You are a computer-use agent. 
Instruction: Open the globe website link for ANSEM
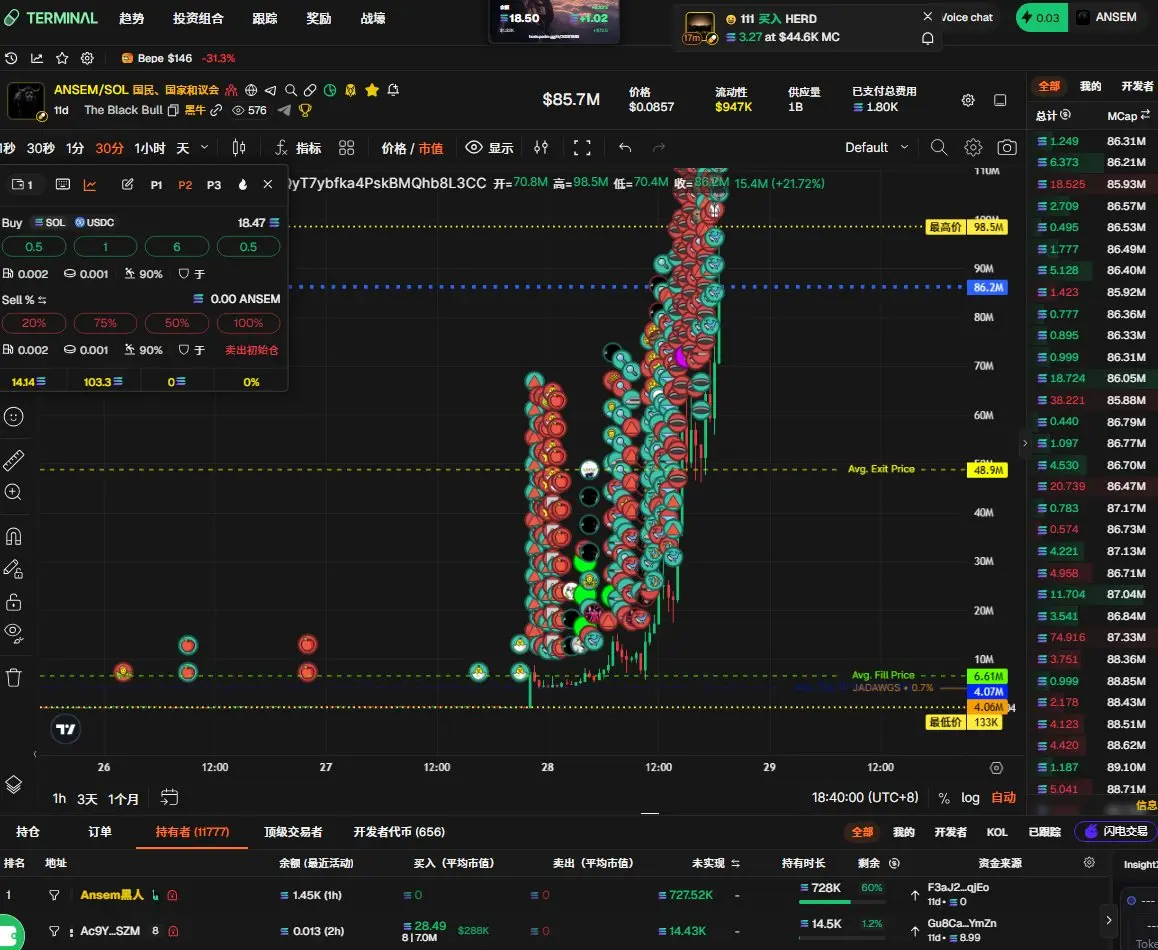(x=251, y=90)
